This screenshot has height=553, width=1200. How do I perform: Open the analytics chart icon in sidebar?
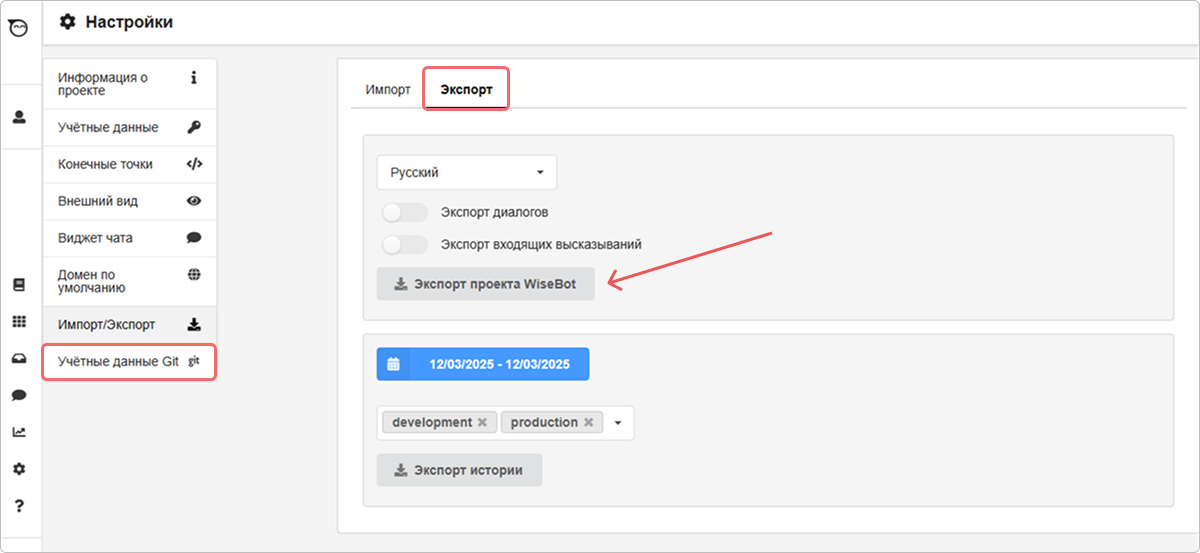tap(19, 432)
